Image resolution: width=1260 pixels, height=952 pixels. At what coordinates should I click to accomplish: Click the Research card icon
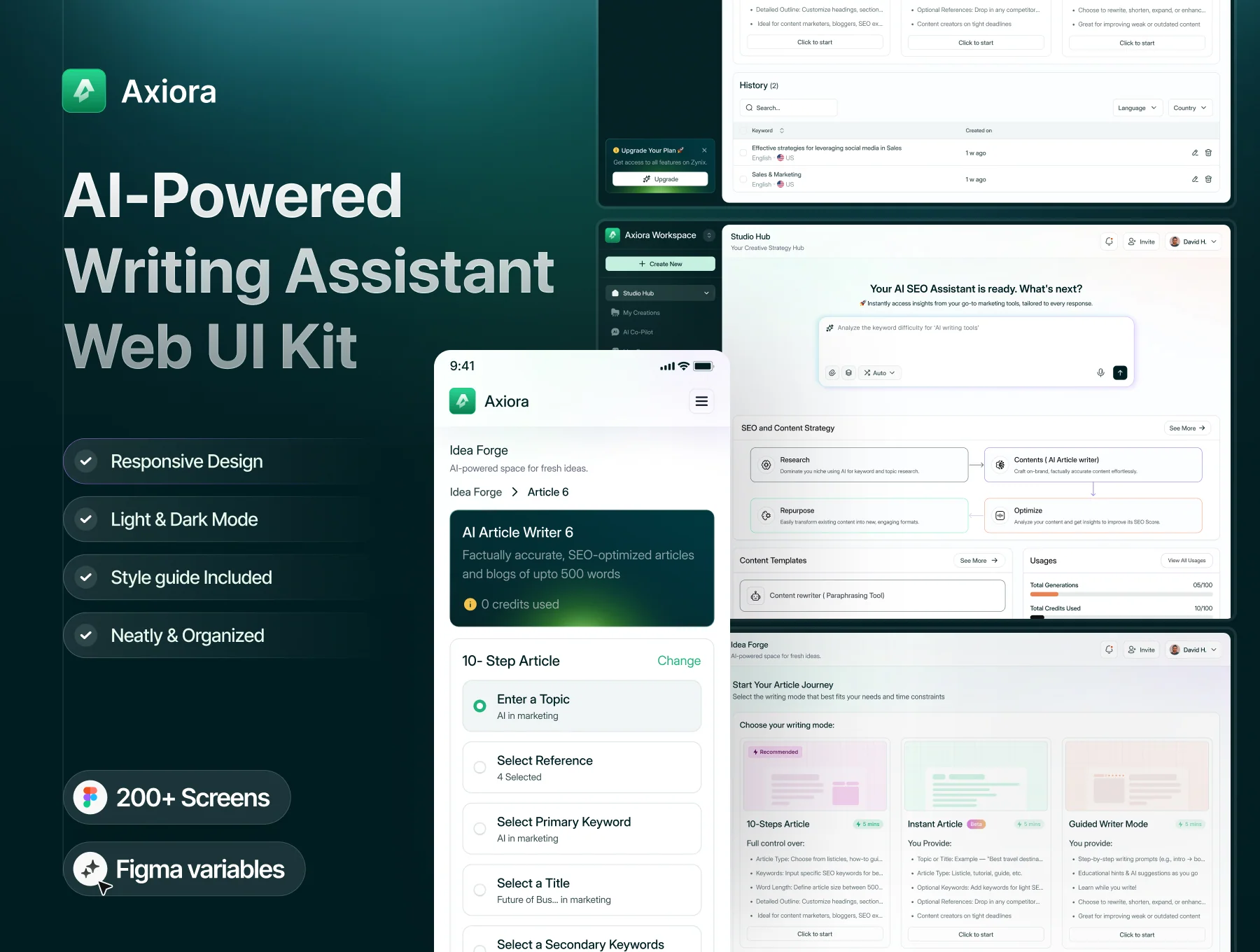pos(766,465)
